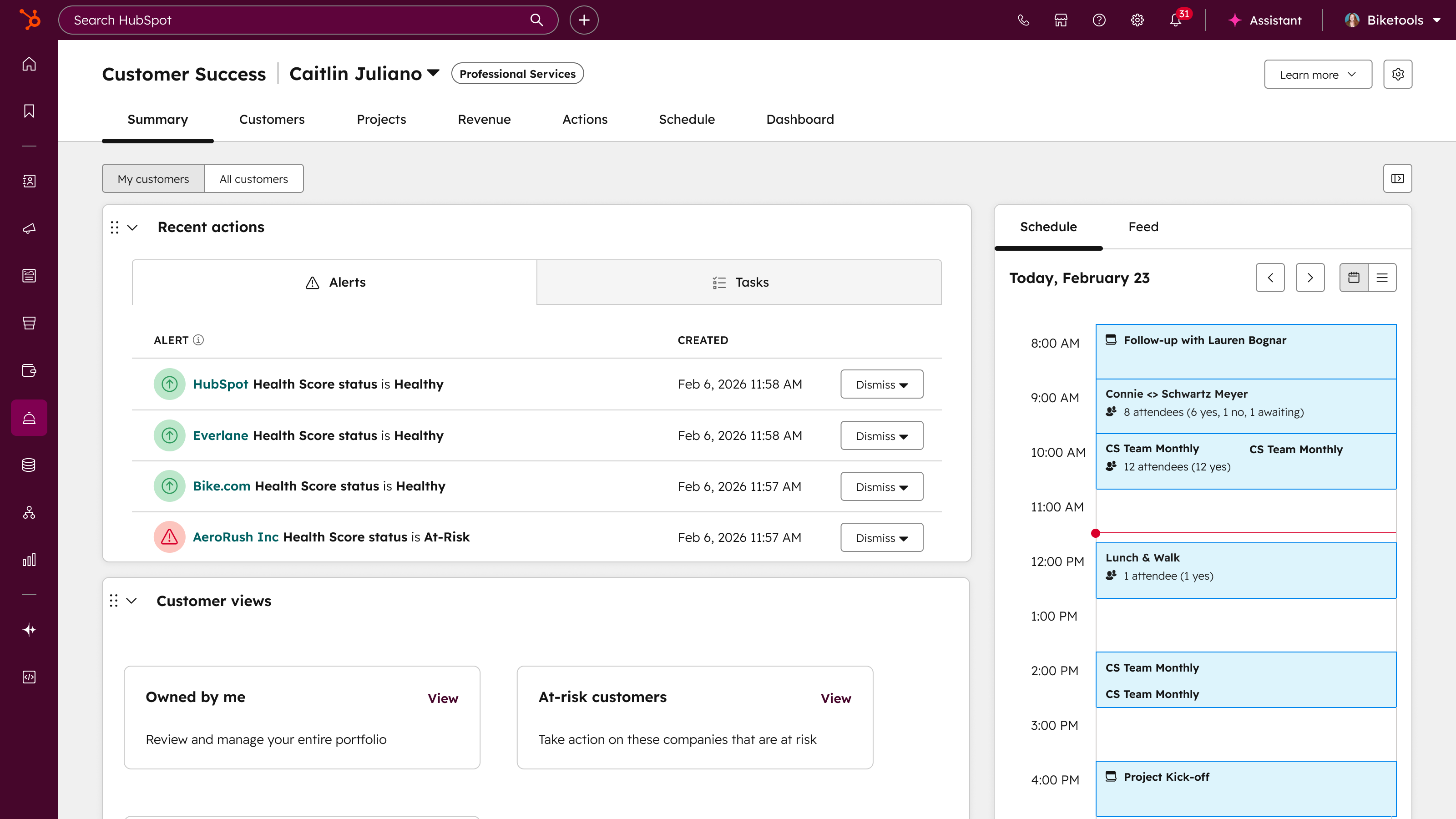
Task: Open the Dismiss dropdown for AeroRush Inc alert
Action: pyautogui.click(x=881, y=537)
